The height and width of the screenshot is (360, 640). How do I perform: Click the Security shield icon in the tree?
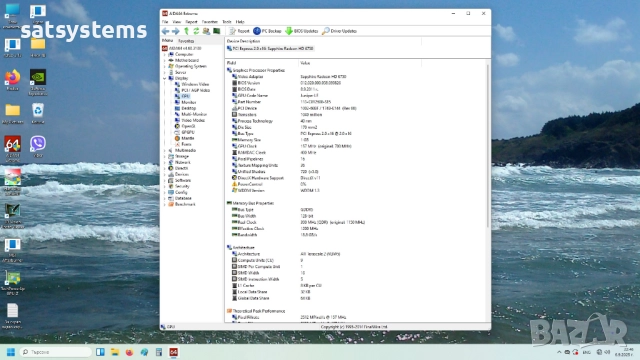171,186
